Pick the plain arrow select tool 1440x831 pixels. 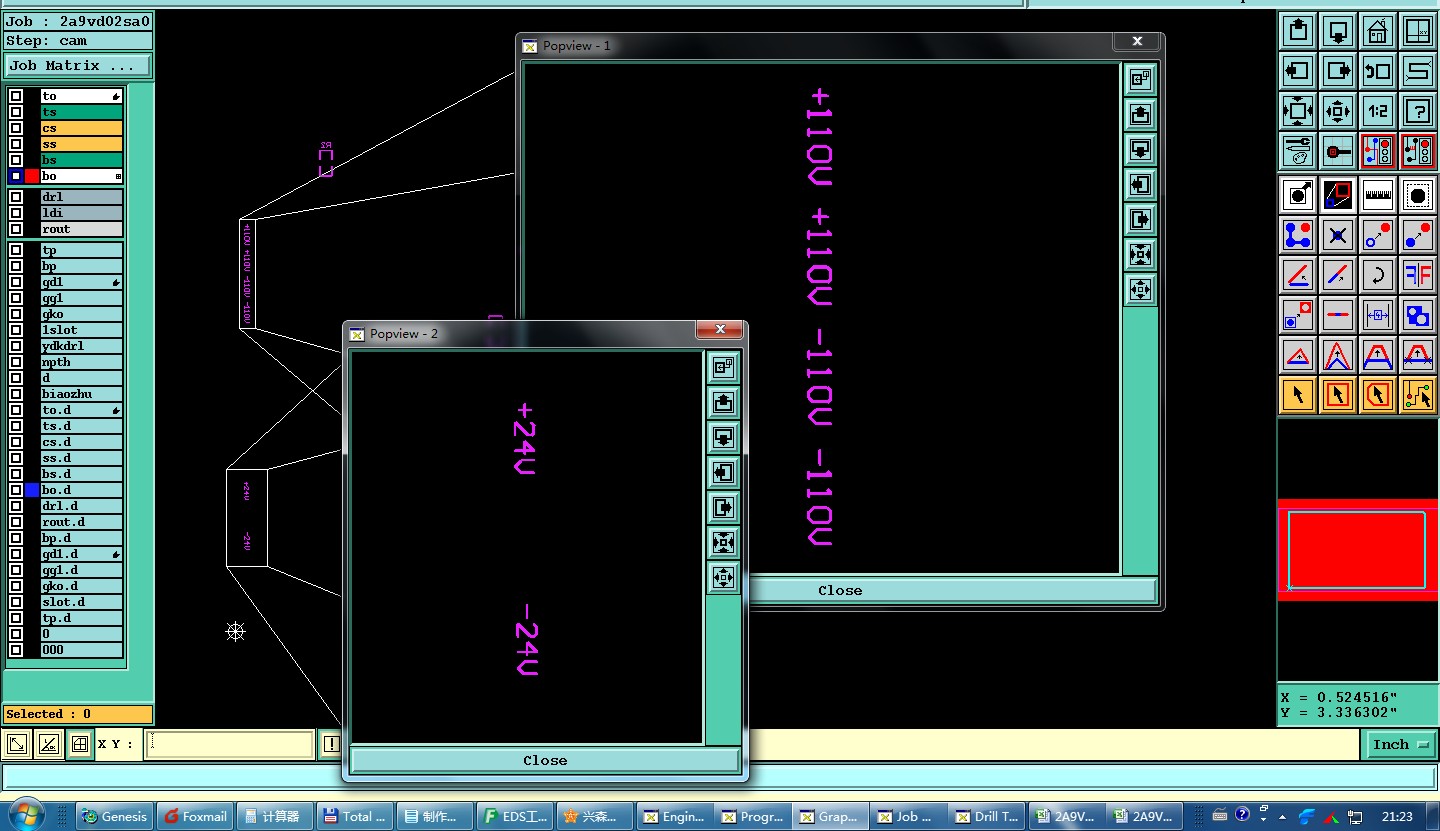click(1298, 395)
